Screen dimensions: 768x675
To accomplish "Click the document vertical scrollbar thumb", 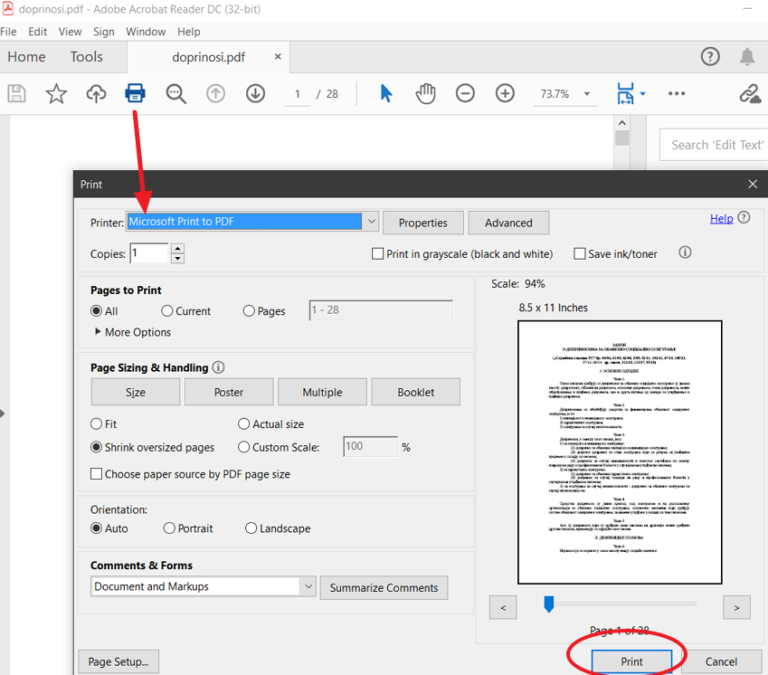I will pyautogui.click(x=622, y=138).
